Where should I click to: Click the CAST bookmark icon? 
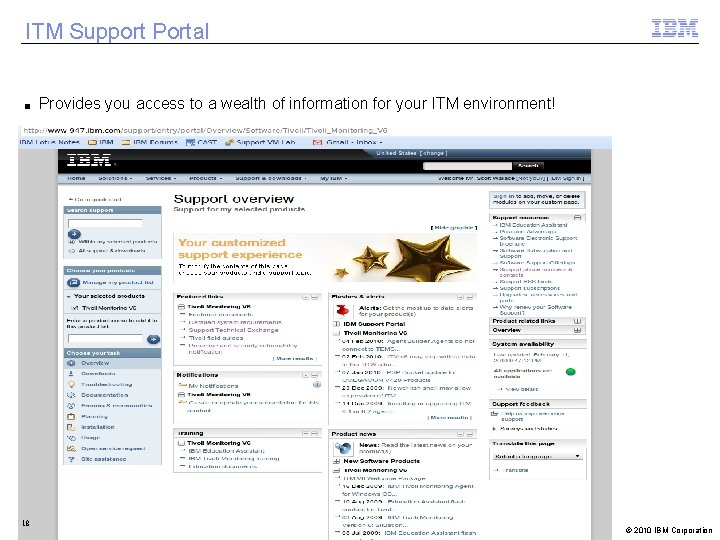[191, 142]
